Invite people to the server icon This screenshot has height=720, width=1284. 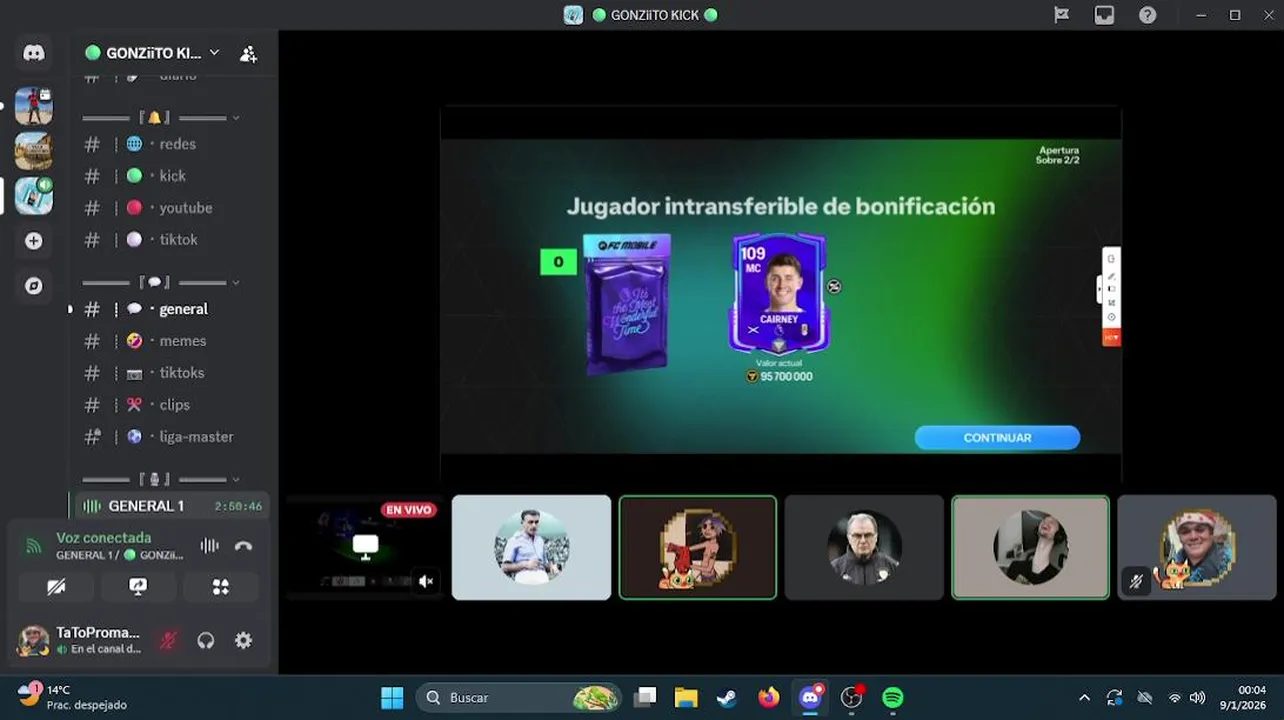pyautogui.click(x=248, y=54)
